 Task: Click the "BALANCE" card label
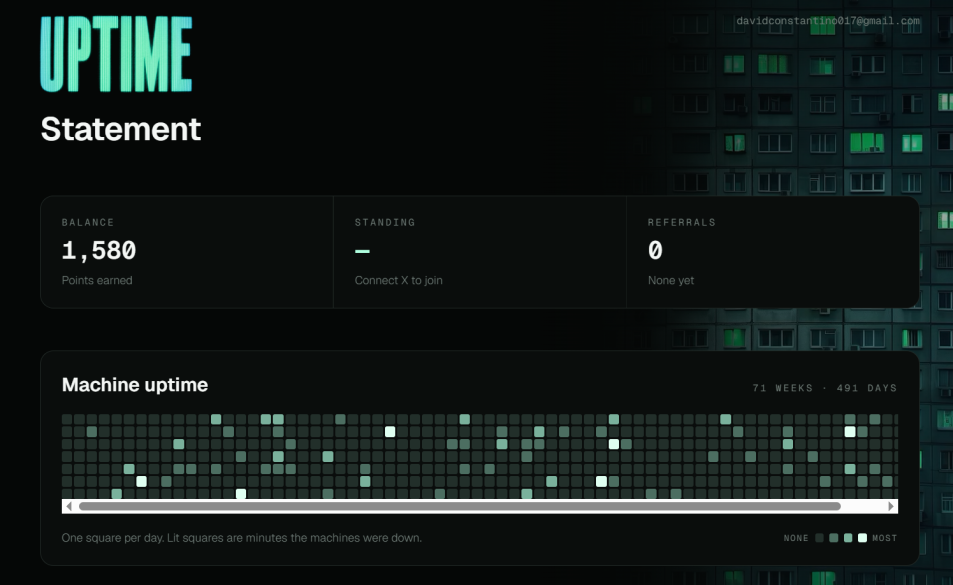click(88, 222)
